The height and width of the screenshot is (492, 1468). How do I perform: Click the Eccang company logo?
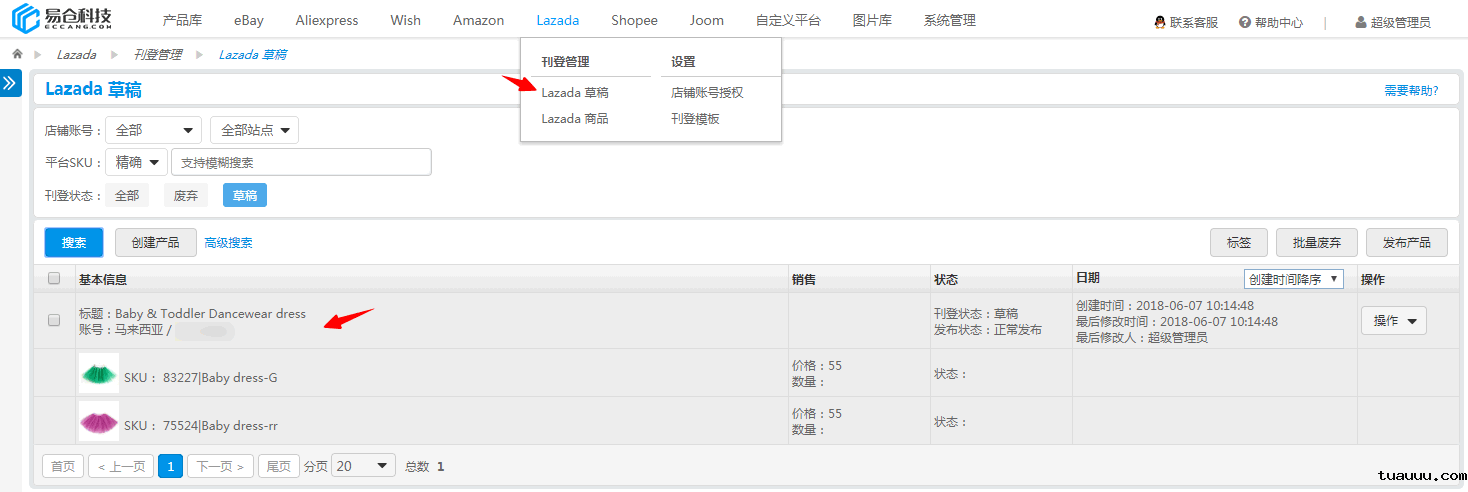coord(62,20)
